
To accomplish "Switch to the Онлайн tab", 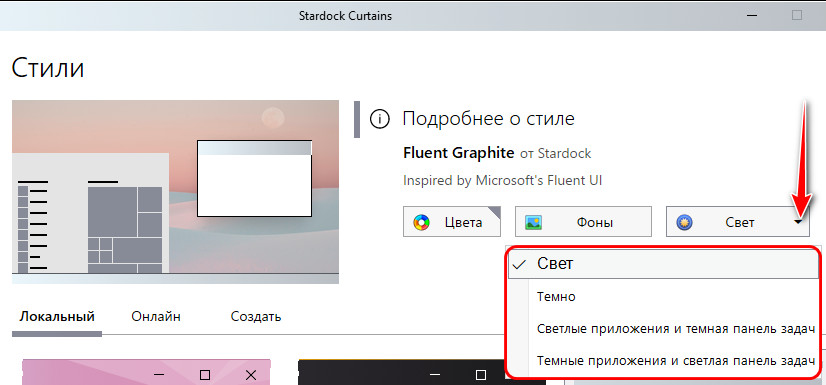I will click(x=156, y=317).
